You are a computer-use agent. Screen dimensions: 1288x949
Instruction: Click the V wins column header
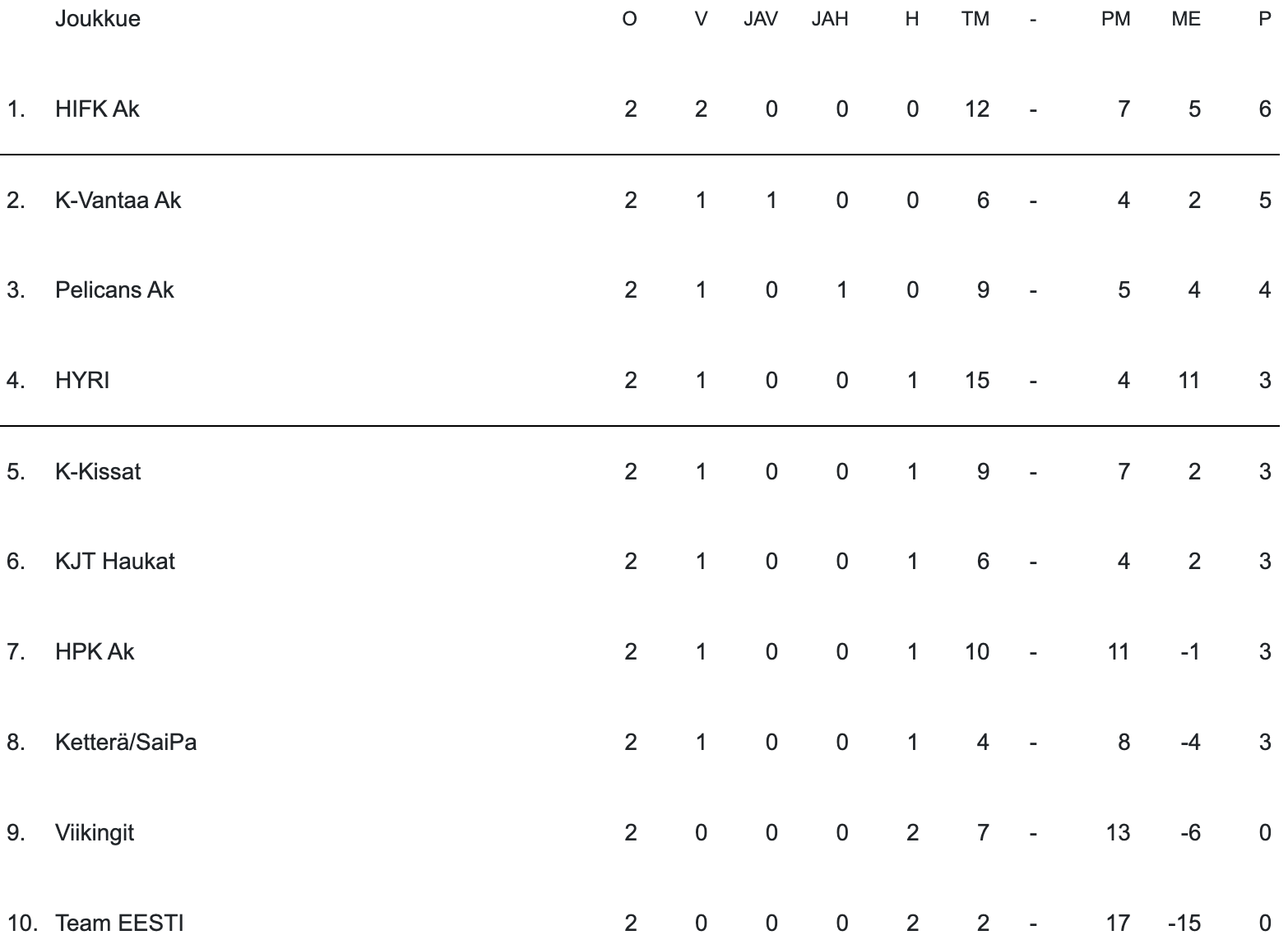point(701,19)
